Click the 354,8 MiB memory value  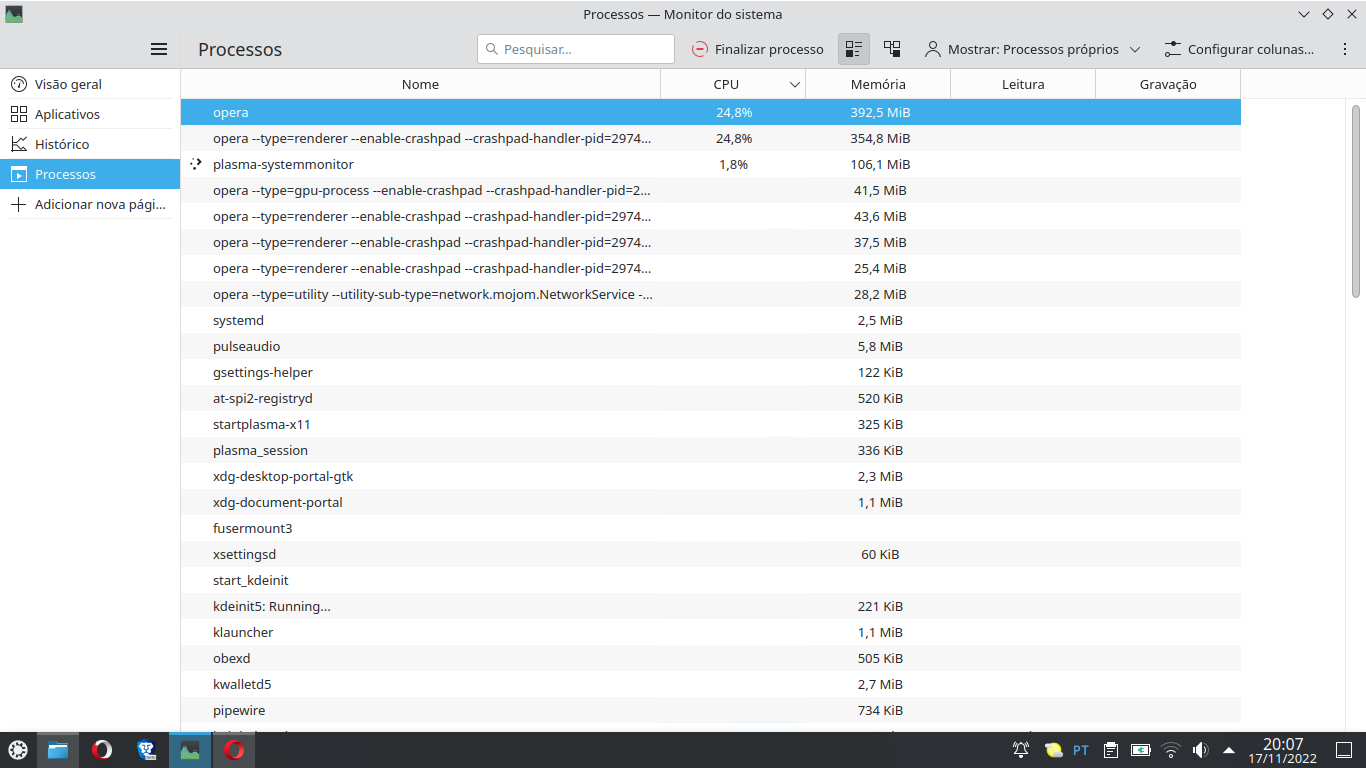pos(880,138)
